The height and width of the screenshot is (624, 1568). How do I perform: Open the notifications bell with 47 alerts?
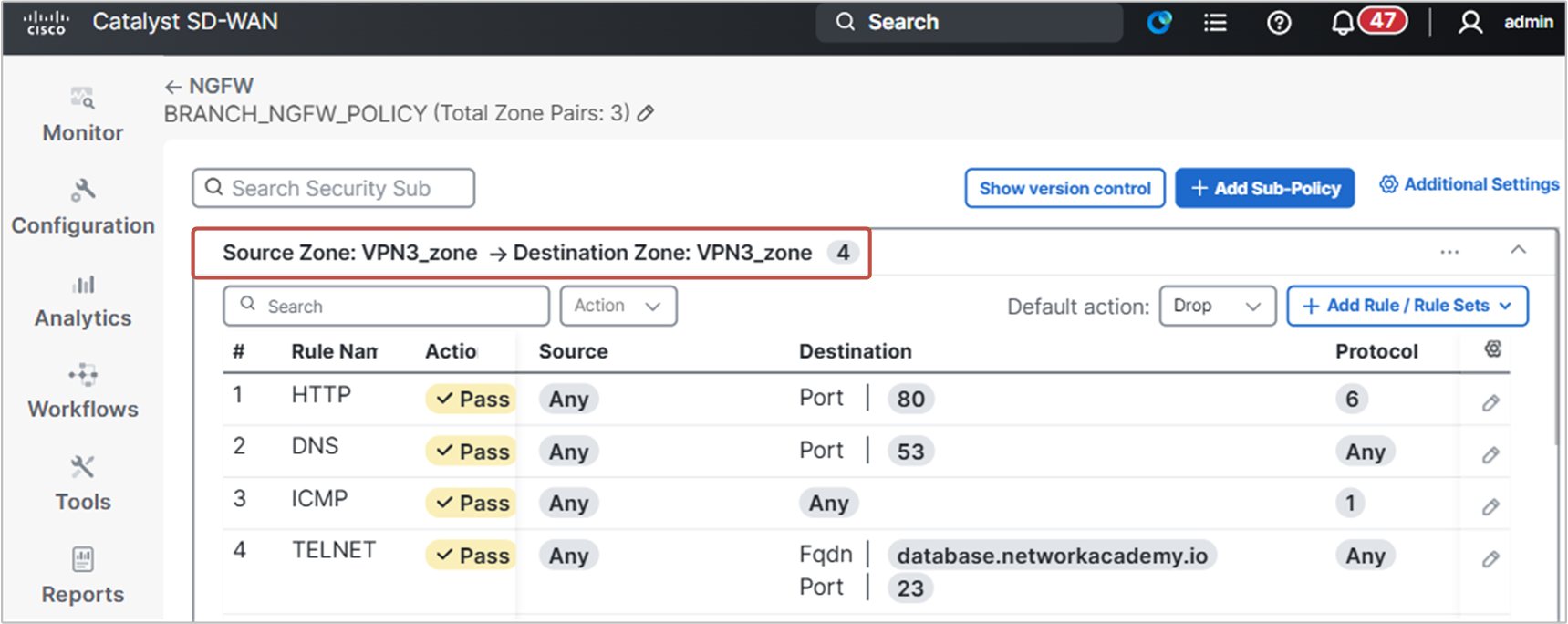pos(1367,21)
